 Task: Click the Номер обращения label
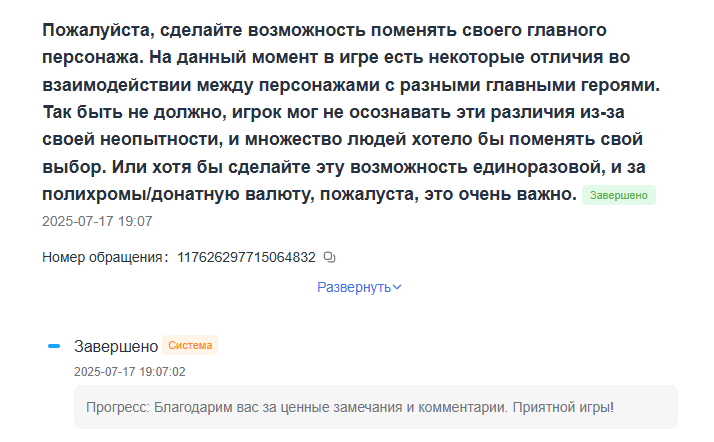102,257
